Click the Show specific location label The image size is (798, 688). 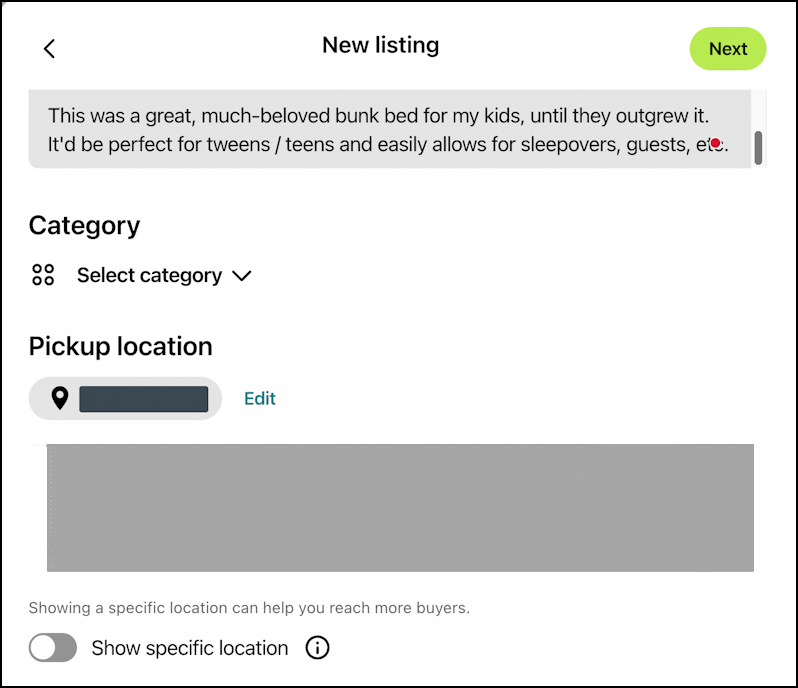click(190, 648)
